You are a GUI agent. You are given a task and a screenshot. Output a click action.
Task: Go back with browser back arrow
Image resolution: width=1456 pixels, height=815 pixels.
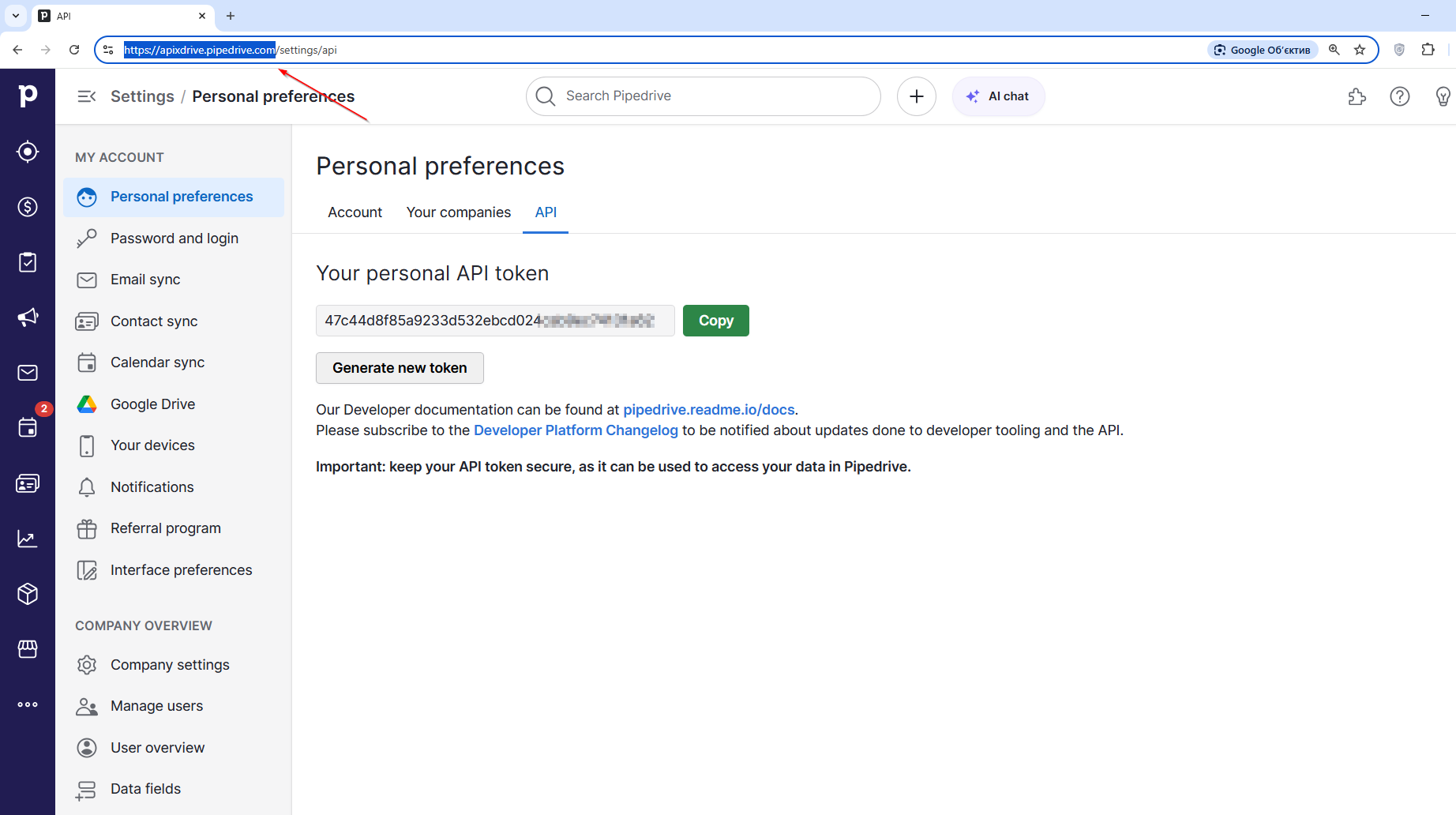click(17, 50)
